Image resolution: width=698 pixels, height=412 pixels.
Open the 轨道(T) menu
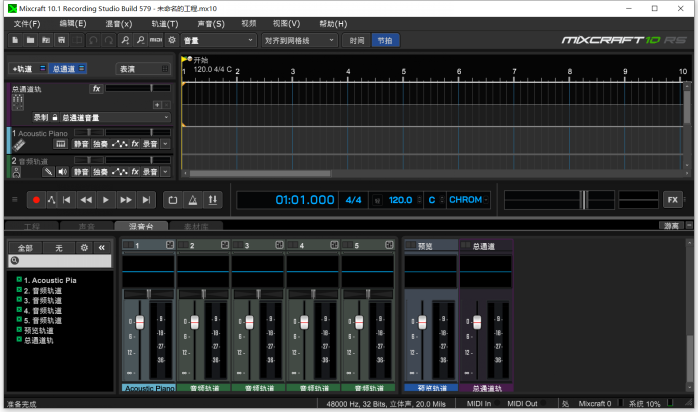(x=165, y=24)
